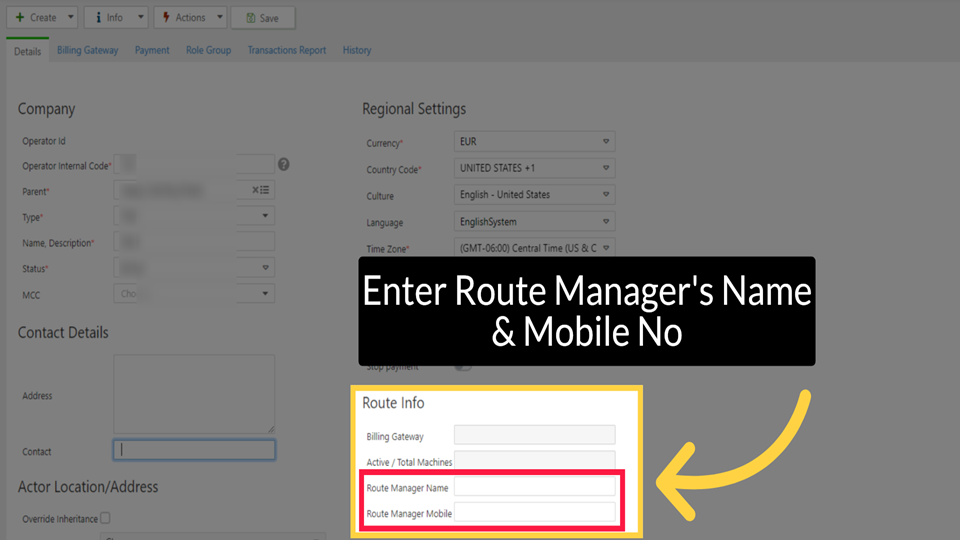
Task: Check the Override Inheritance checkbox
Action: click(106, 518)
